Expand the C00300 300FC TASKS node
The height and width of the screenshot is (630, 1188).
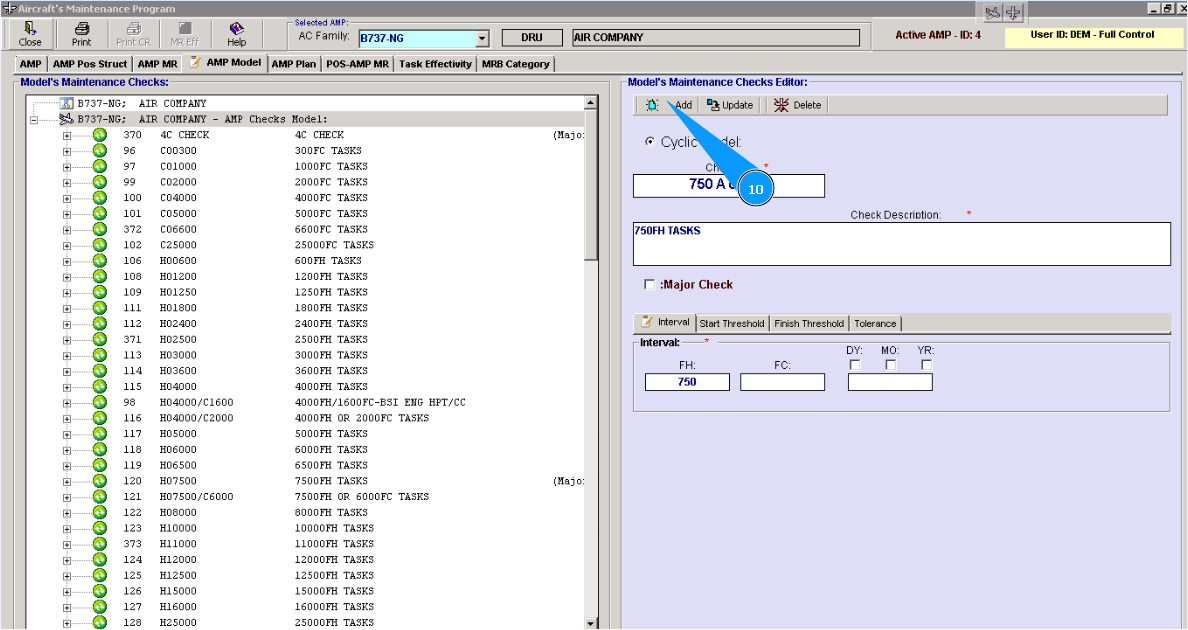pos(67,151)
